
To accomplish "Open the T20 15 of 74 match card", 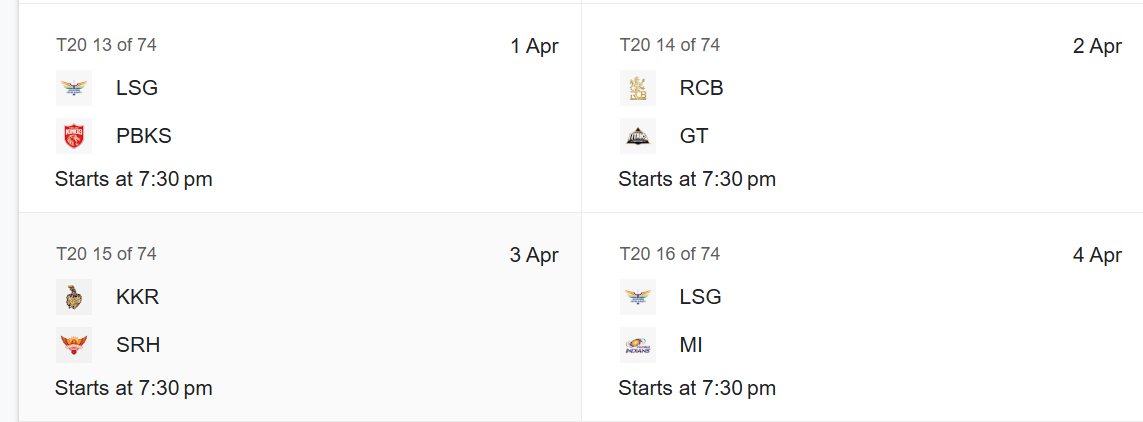I will point(300,317).
